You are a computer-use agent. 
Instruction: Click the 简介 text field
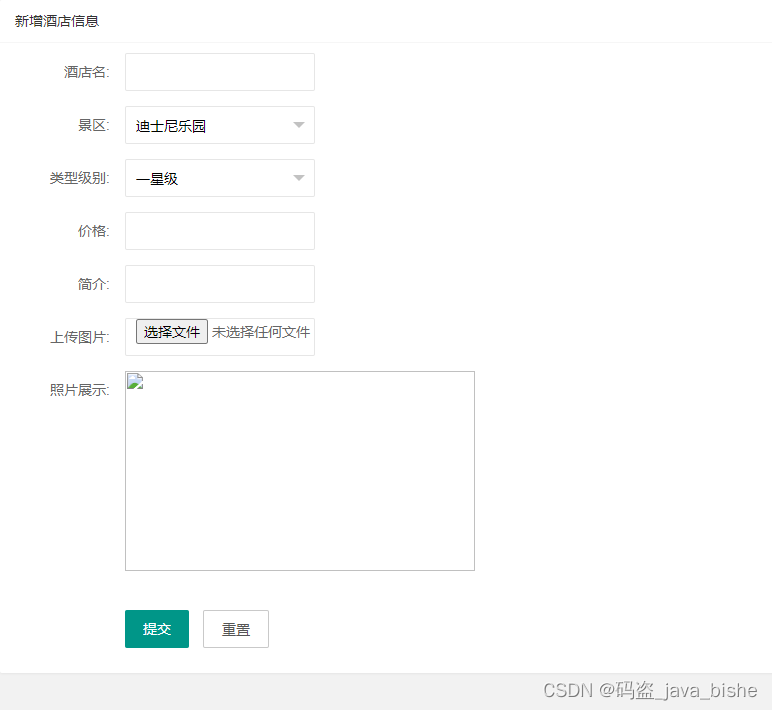point(220,284)
